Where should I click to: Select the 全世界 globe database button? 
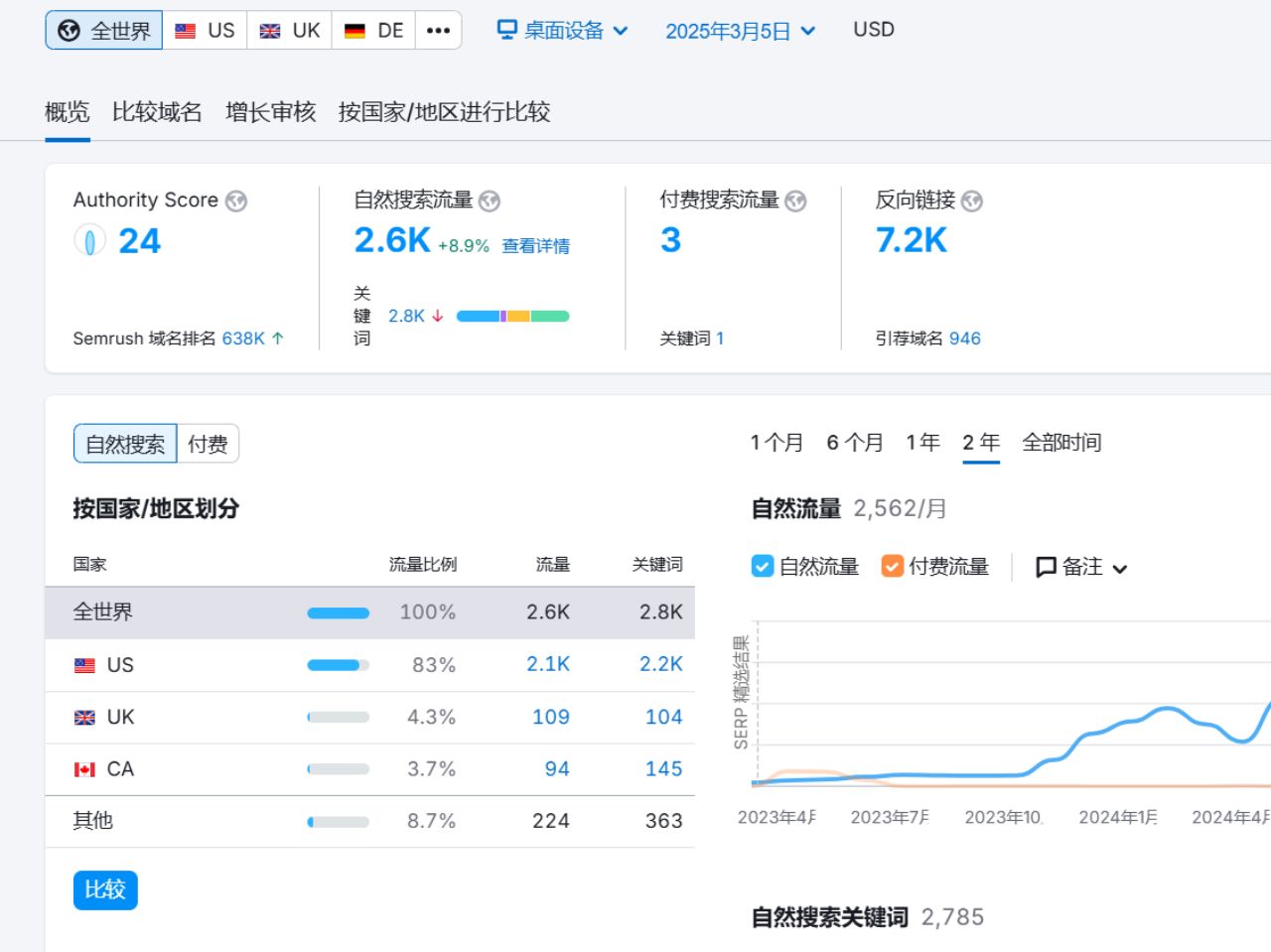click(103, 30)
